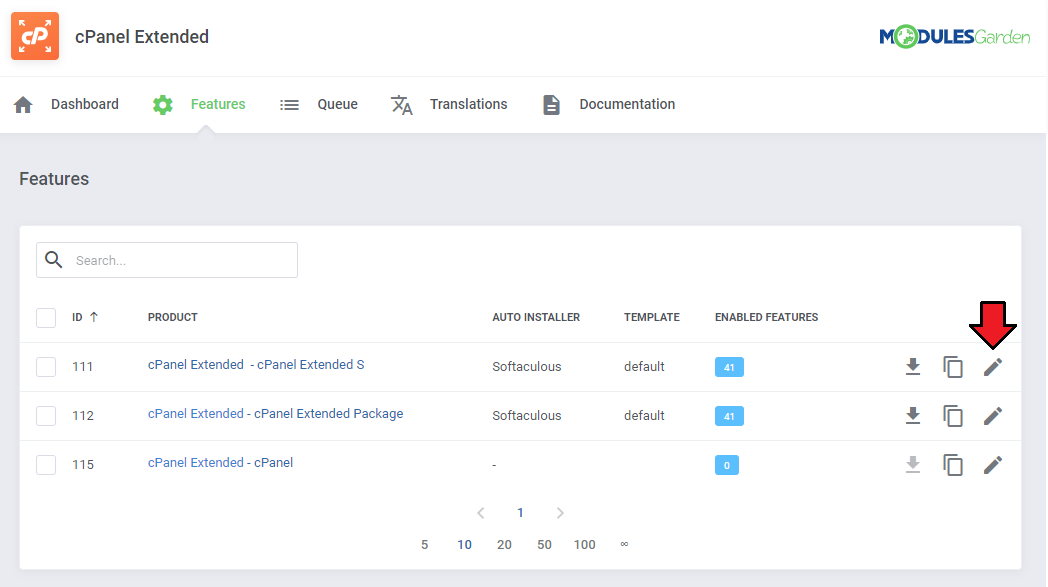Click the Dashboard home icon
The image size is (1048, 587).
23,104
